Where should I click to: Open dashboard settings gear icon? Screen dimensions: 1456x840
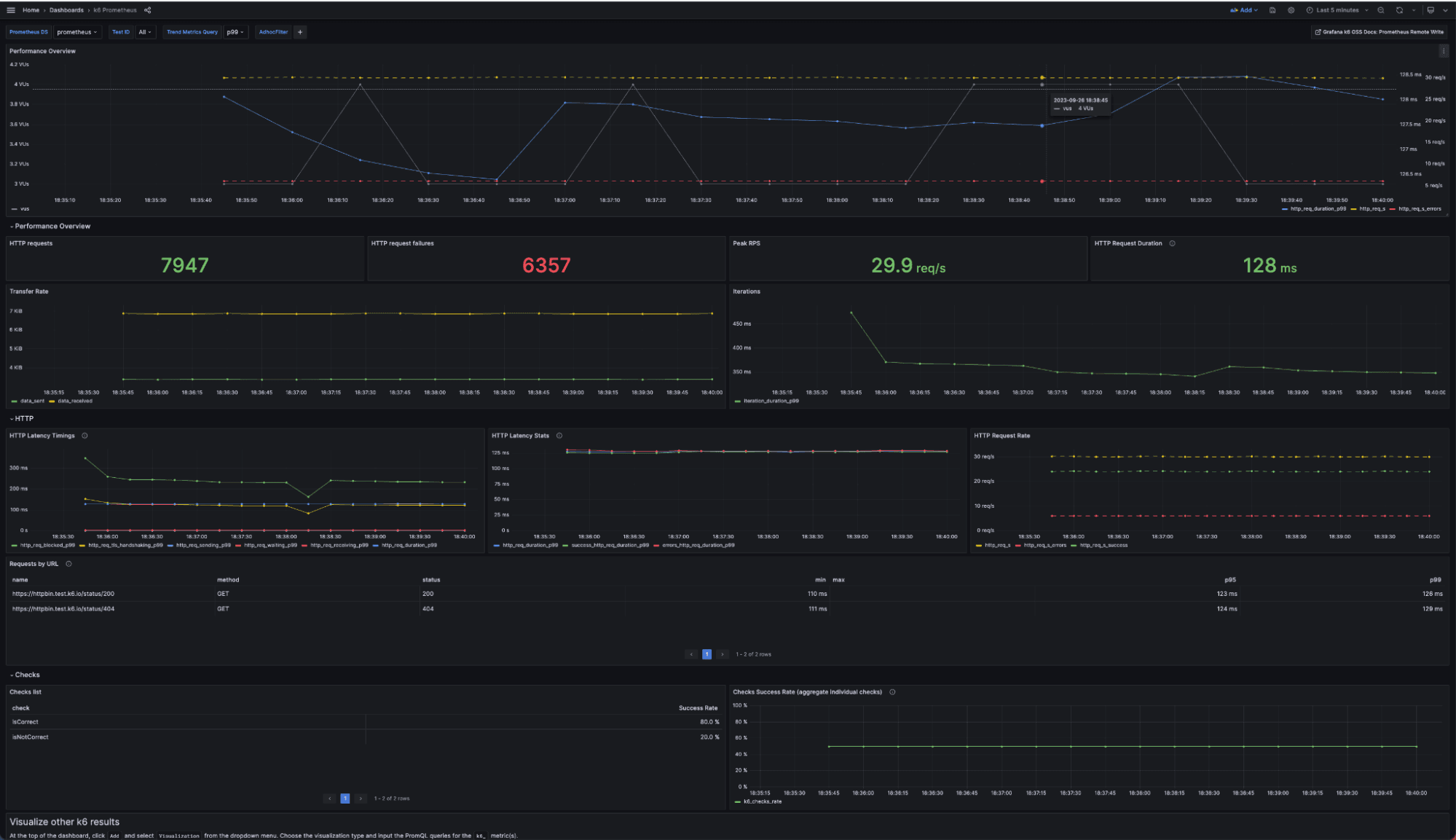click(1290, 10)
